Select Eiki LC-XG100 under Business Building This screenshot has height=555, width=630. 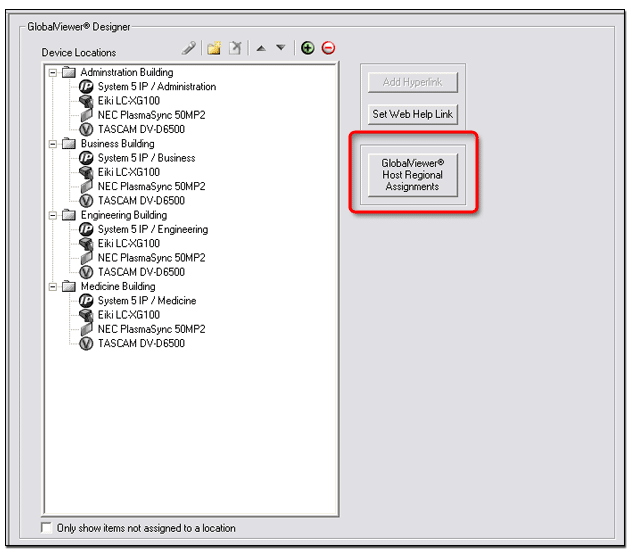coord(128,173)
